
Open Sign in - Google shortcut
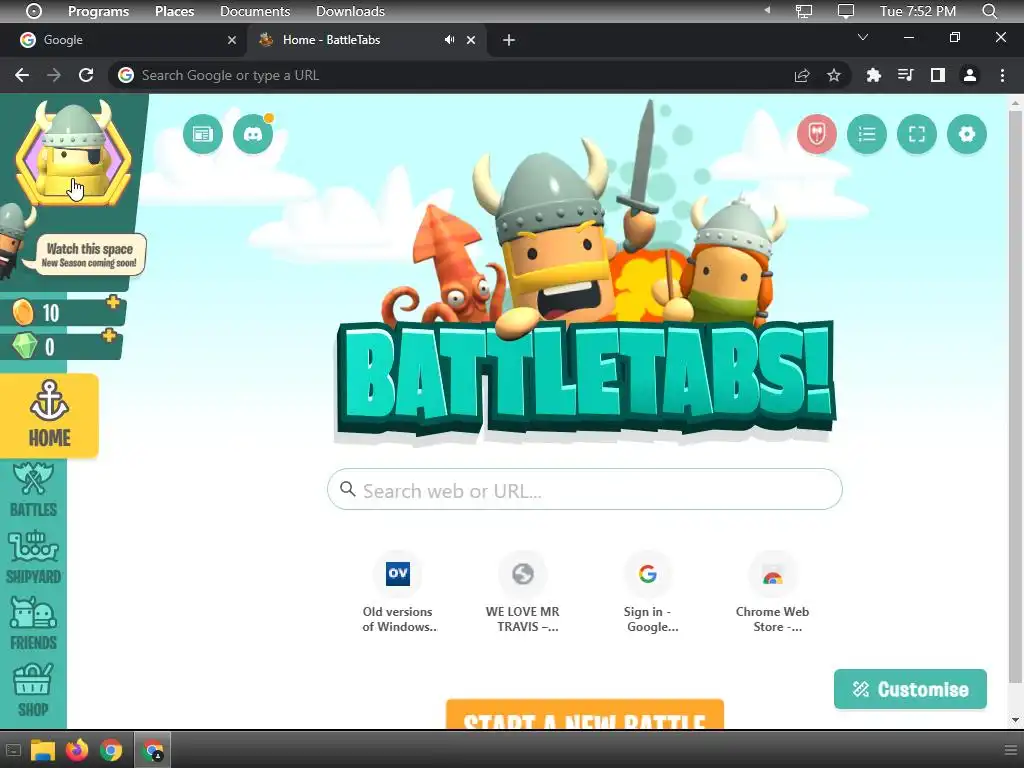click(x=648, y=593)
